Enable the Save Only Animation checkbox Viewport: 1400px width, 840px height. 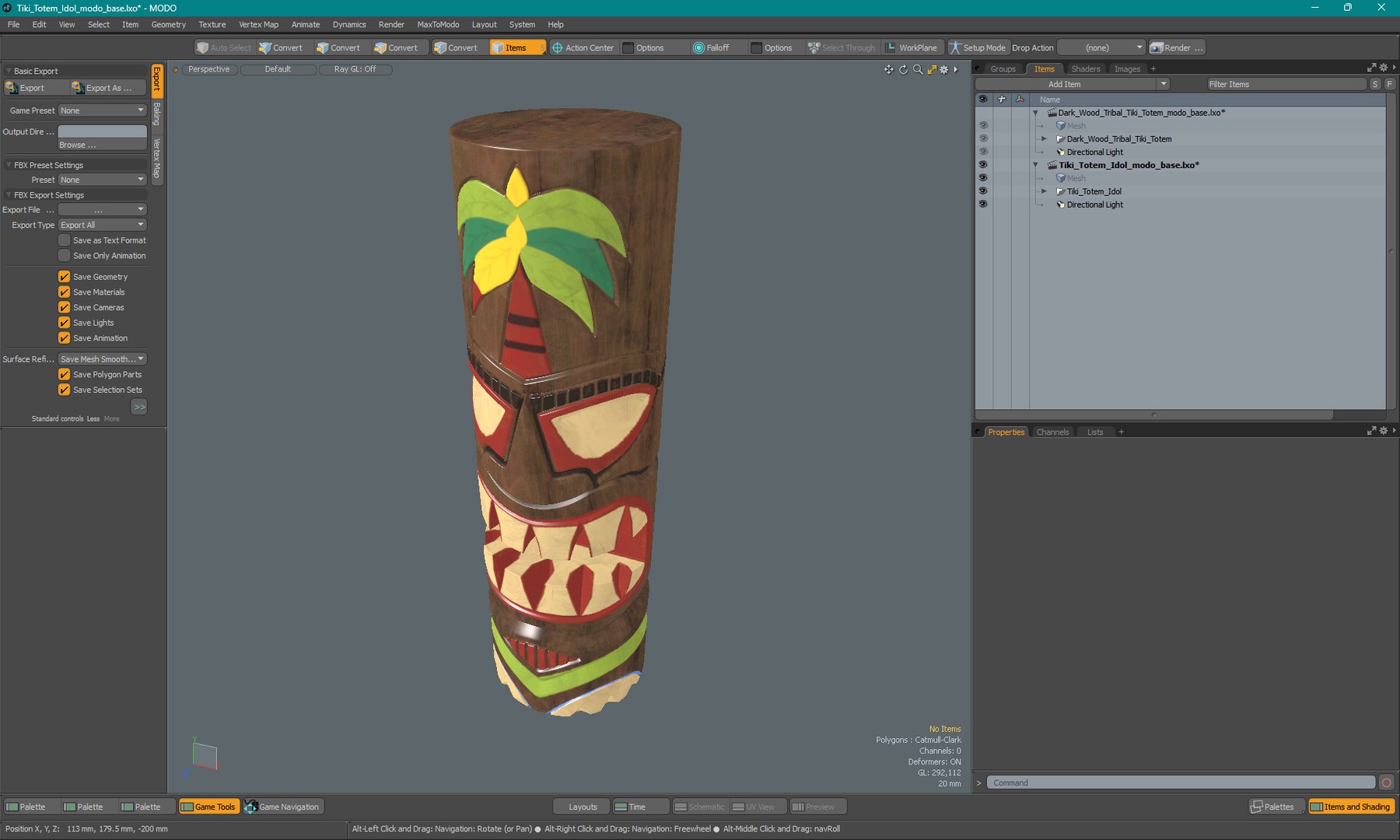pos(65,255)
